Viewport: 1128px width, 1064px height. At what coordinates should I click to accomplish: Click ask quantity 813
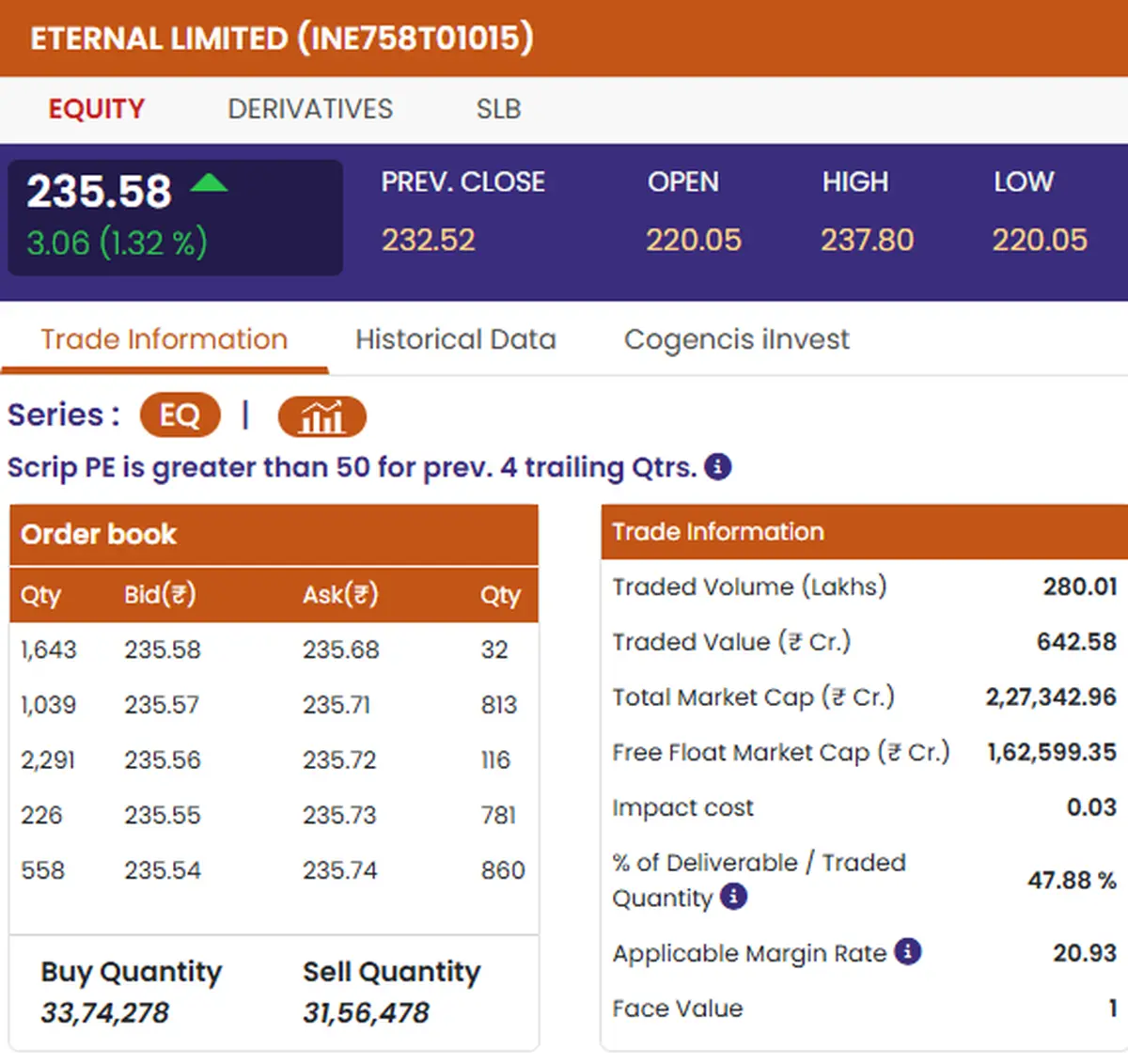(499, 705)
